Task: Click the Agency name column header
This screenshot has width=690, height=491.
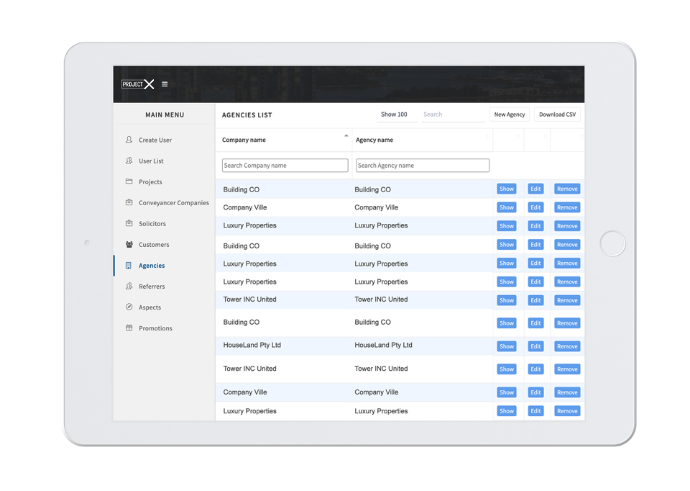Action: click(x=374, y=140)
